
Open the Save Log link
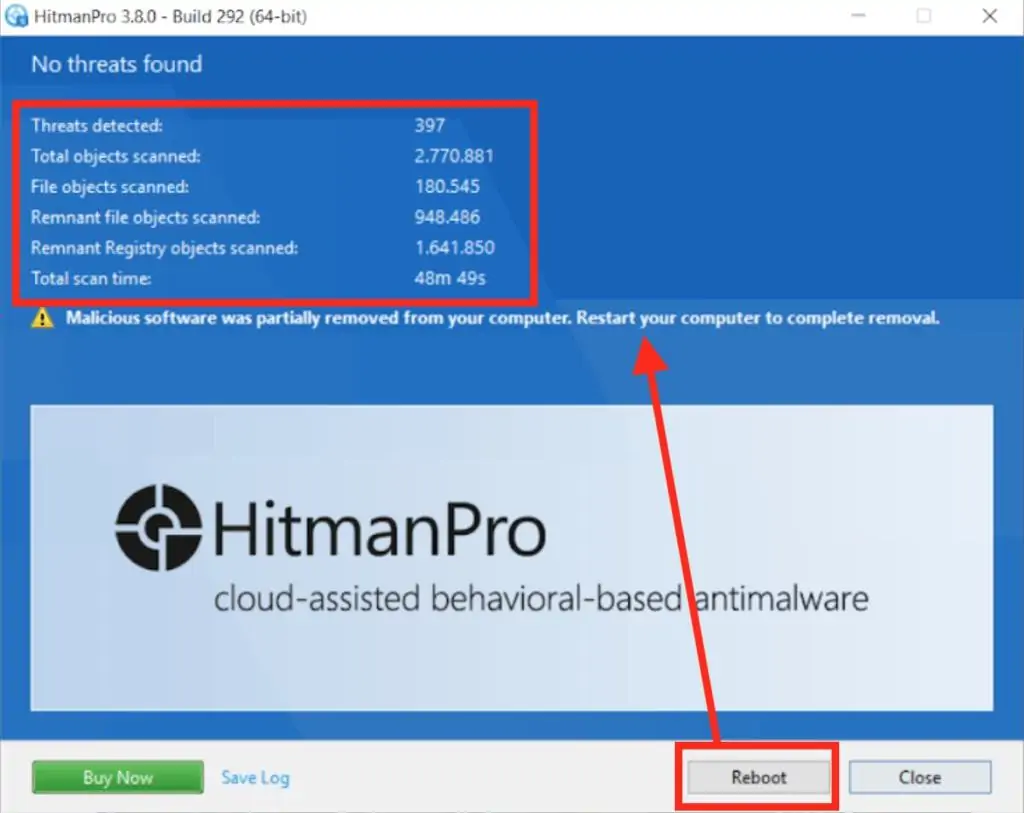click(x=255, y=778)
